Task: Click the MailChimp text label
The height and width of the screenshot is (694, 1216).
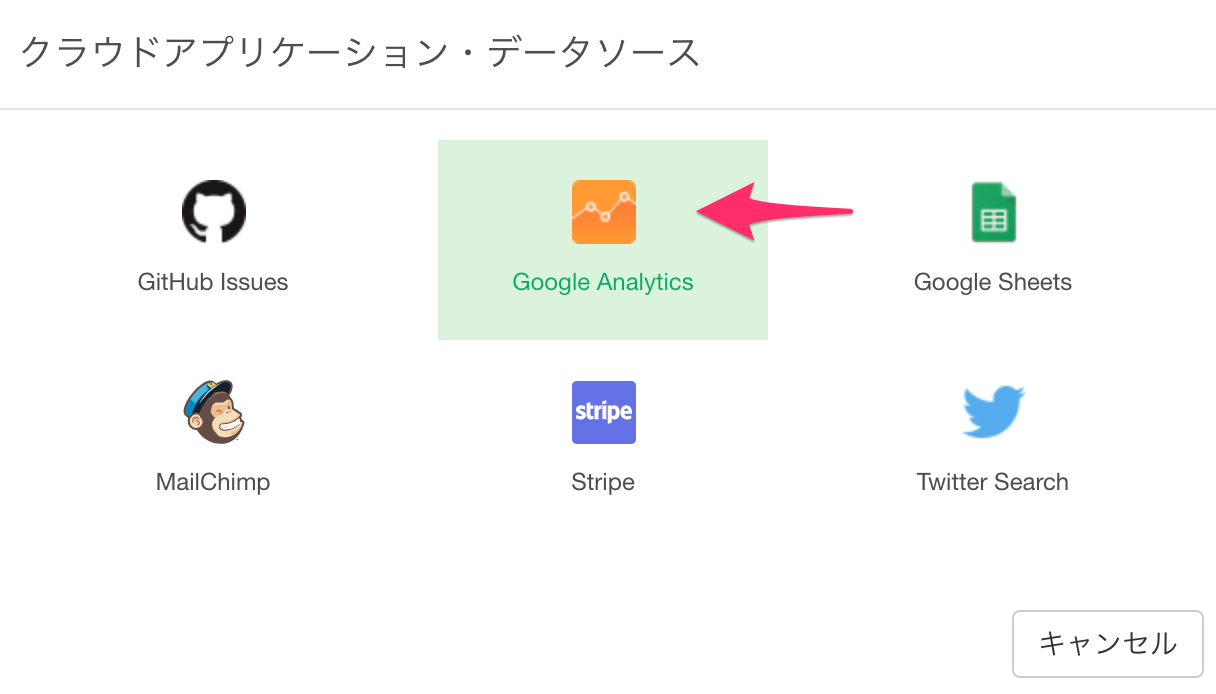Action: pos(213,482)
